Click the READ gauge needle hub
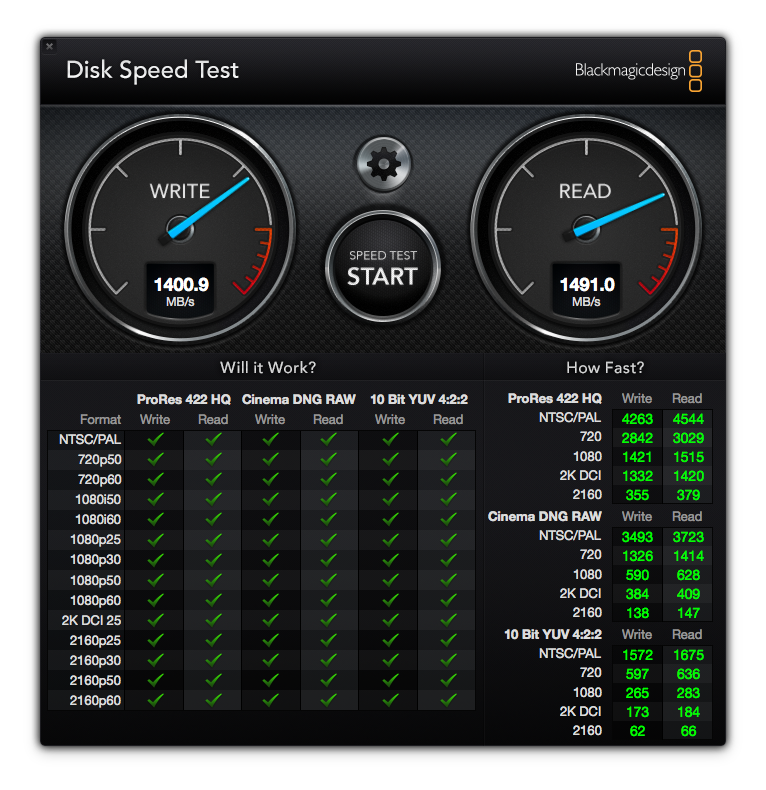 tap(586, 229)
